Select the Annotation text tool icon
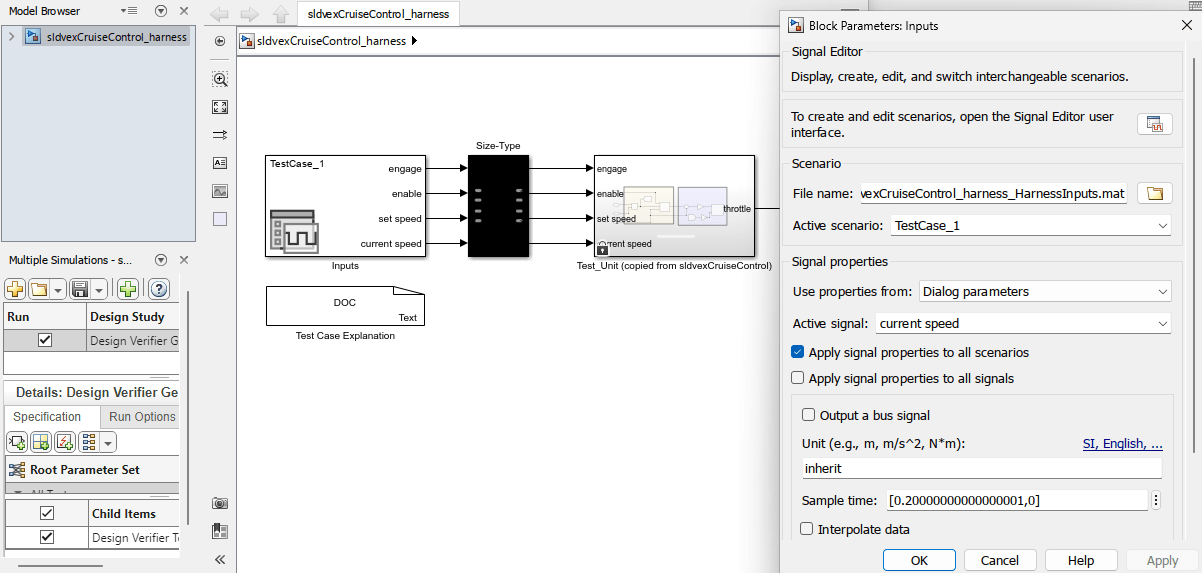The image size is (1202, 573). [x=220, y=163]
